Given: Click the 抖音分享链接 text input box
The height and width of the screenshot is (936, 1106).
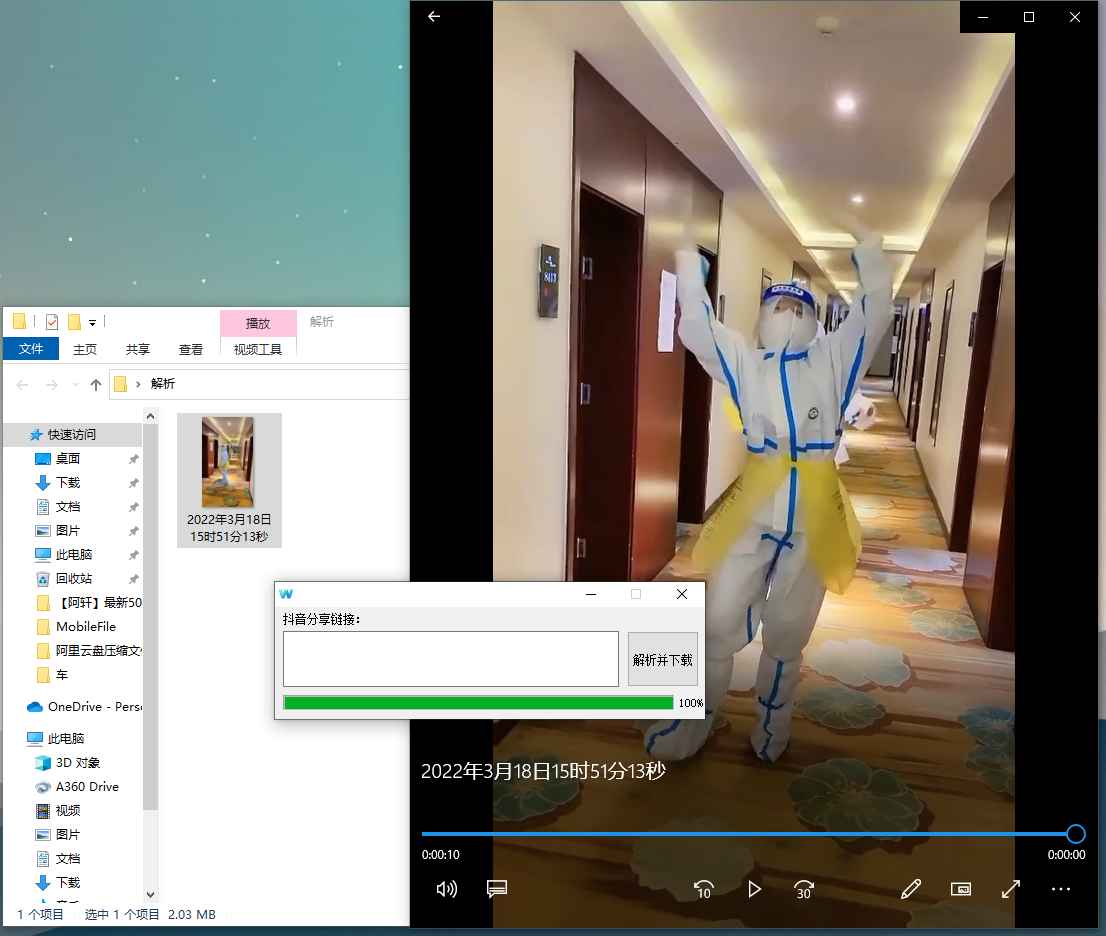Looking at the screenshot, I should [x=451, y=659].
